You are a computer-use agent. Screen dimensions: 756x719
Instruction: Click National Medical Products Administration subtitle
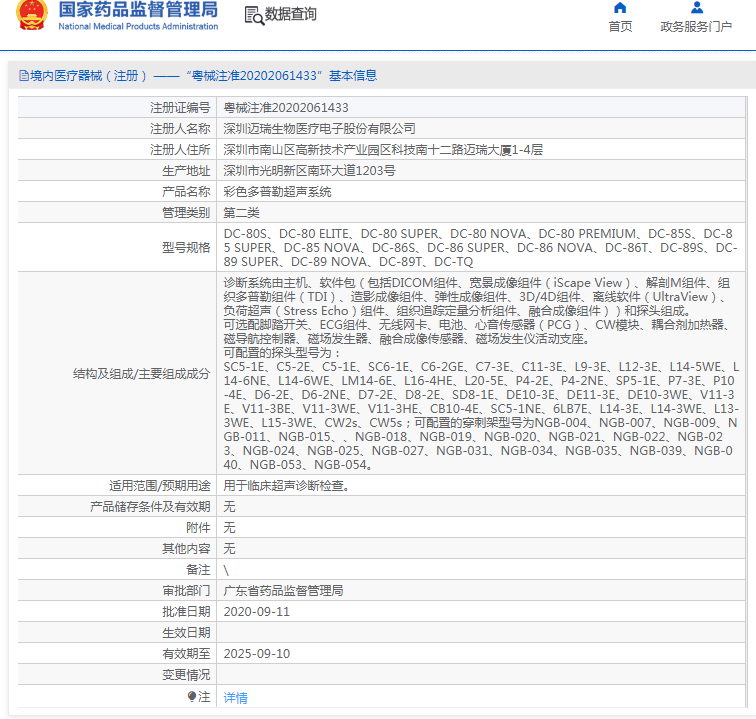click(138, 27)
